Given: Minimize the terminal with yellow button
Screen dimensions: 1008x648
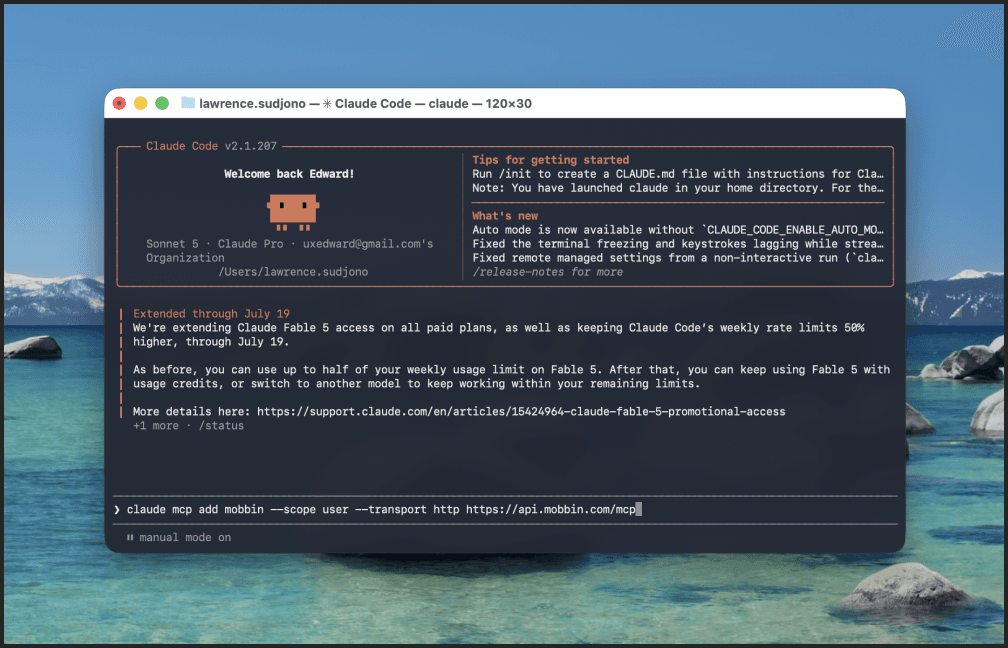Looking at the screenshot, I should (x=141, y=104).
